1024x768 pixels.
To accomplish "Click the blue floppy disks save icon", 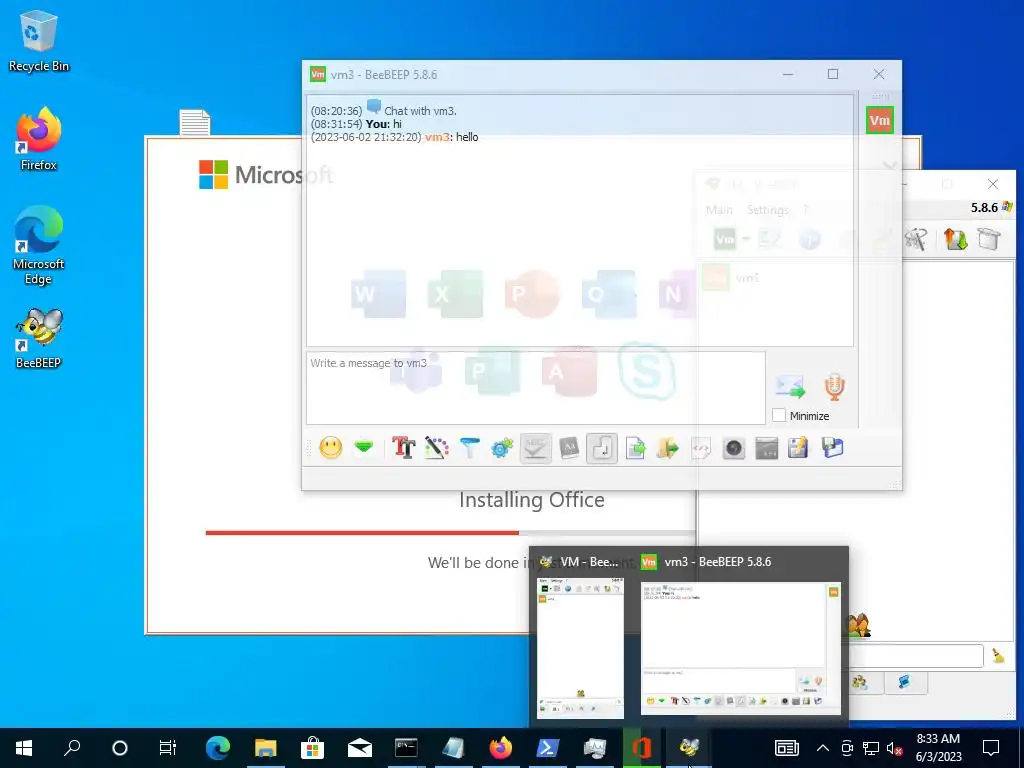I will [x=832, y=448].
